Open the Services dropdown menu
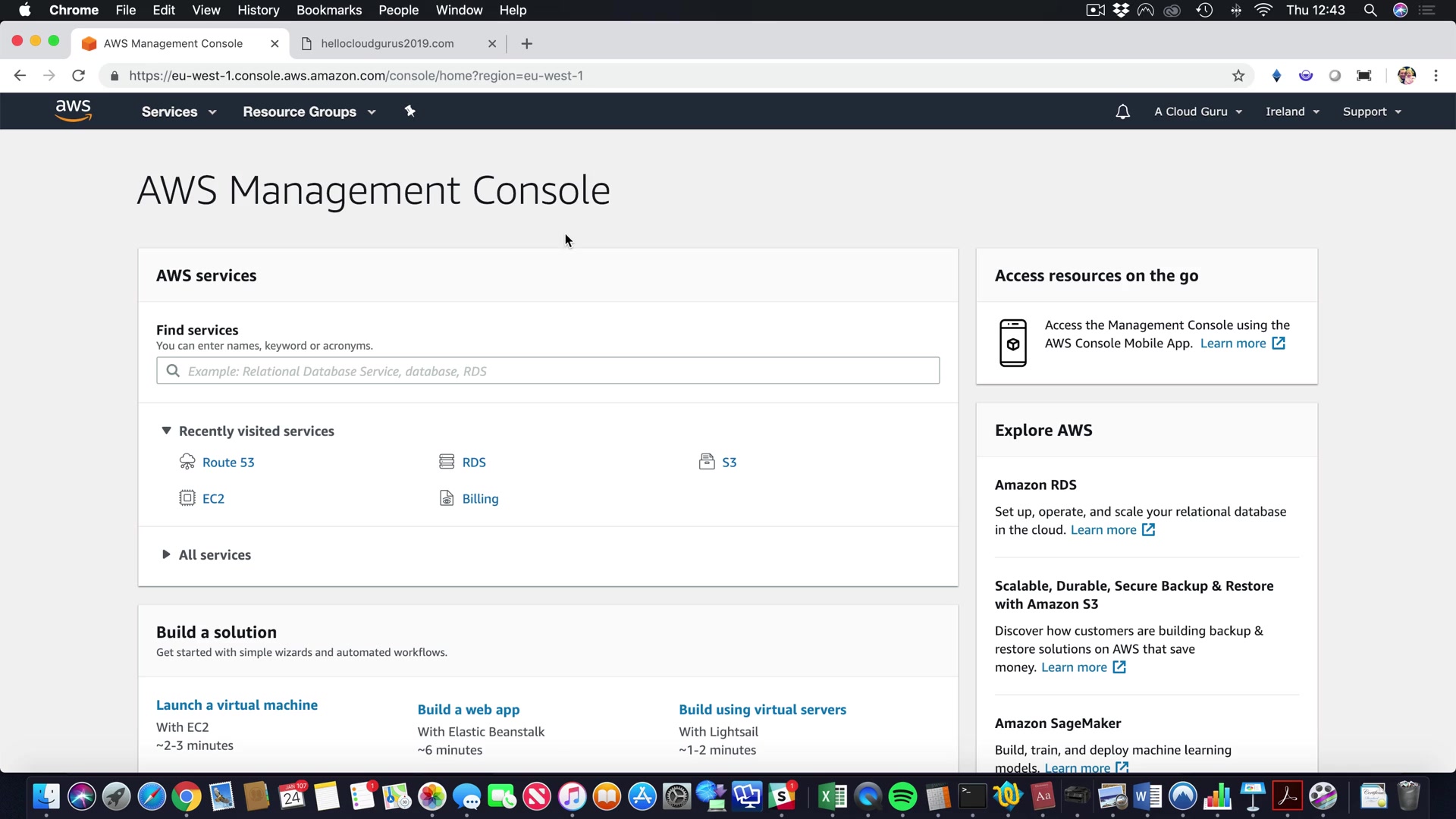The height and width of the screenshot is (819, 1456). (x=178, y=111)
